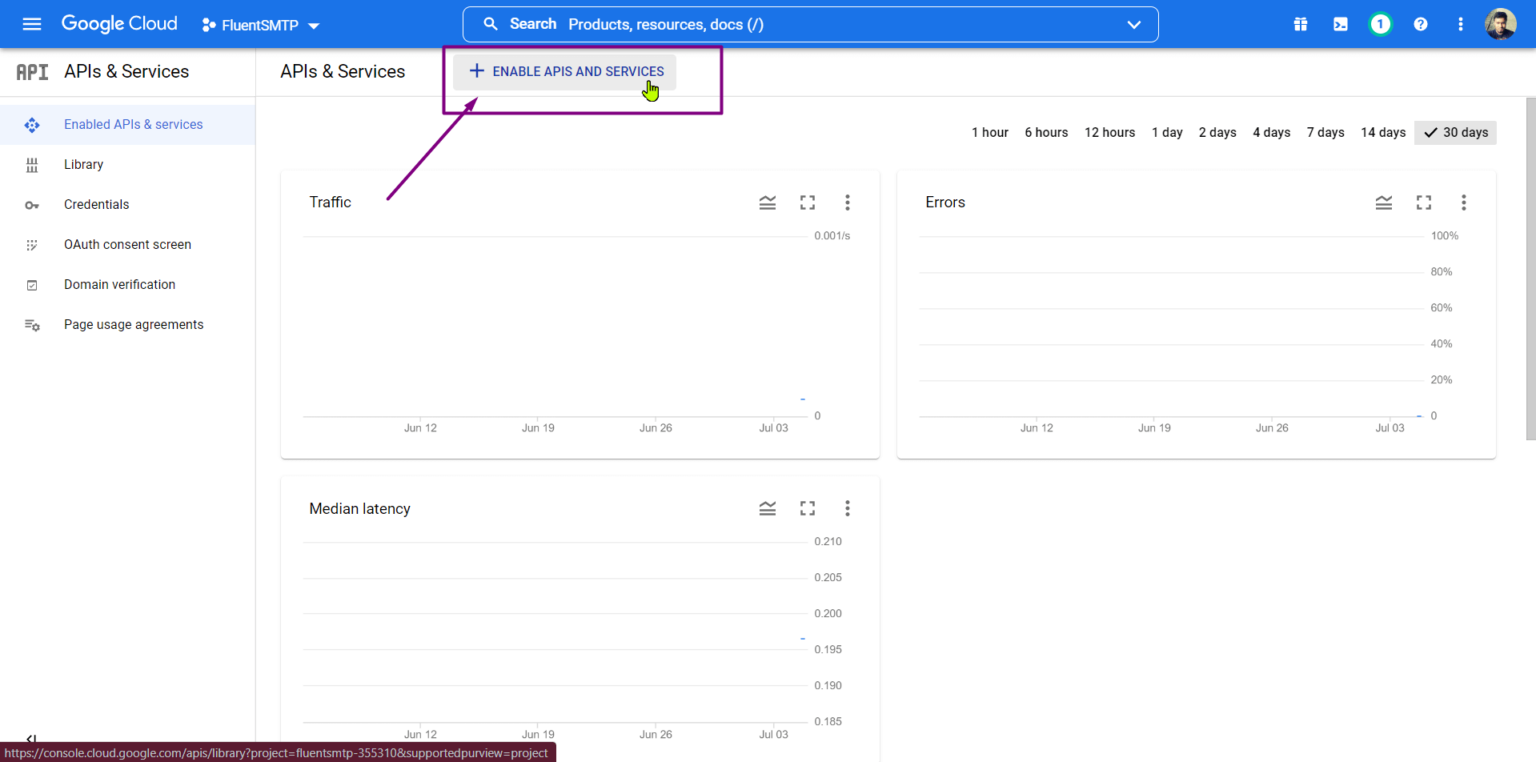
Task: Open the Help menu in the top bar
Action: [x=1420, y=23]
